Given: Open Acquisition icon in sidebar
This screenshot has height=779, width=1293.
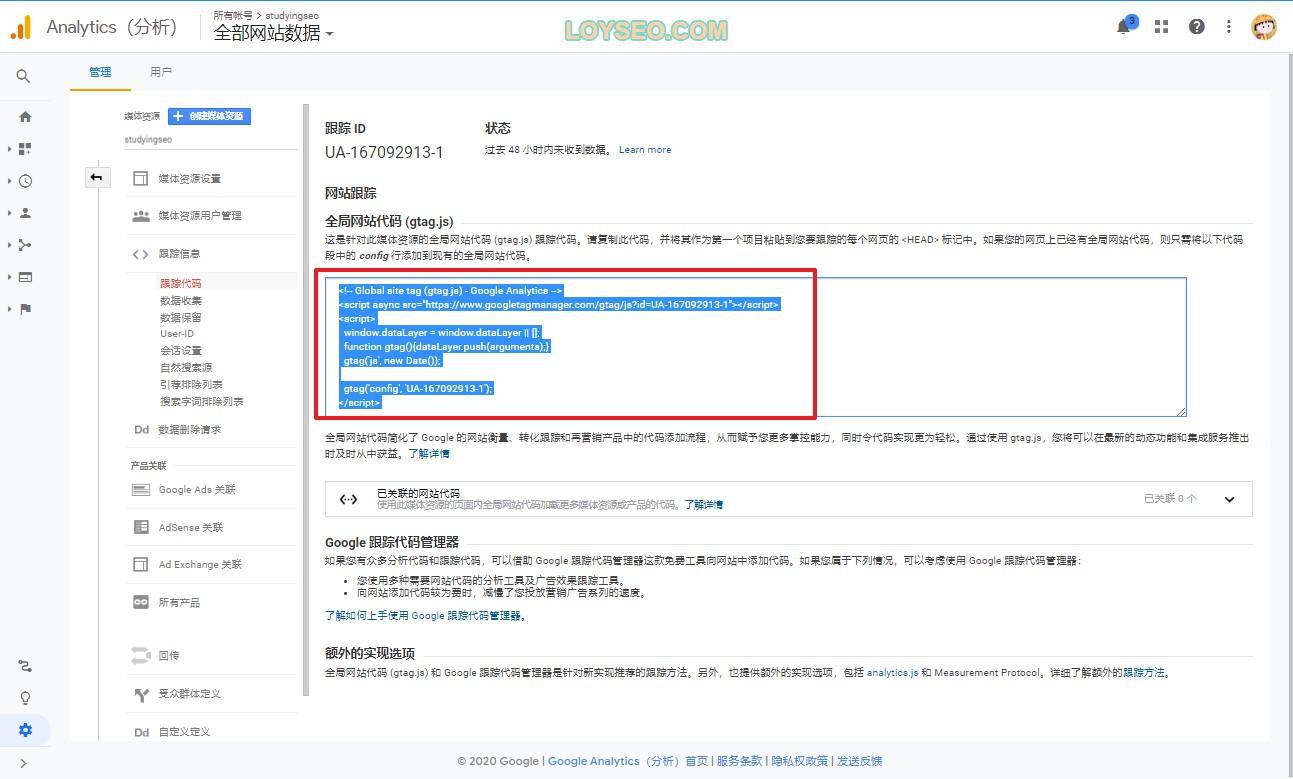Looking at the screenshot, I should pyautogui.click(x=25, y=245).
